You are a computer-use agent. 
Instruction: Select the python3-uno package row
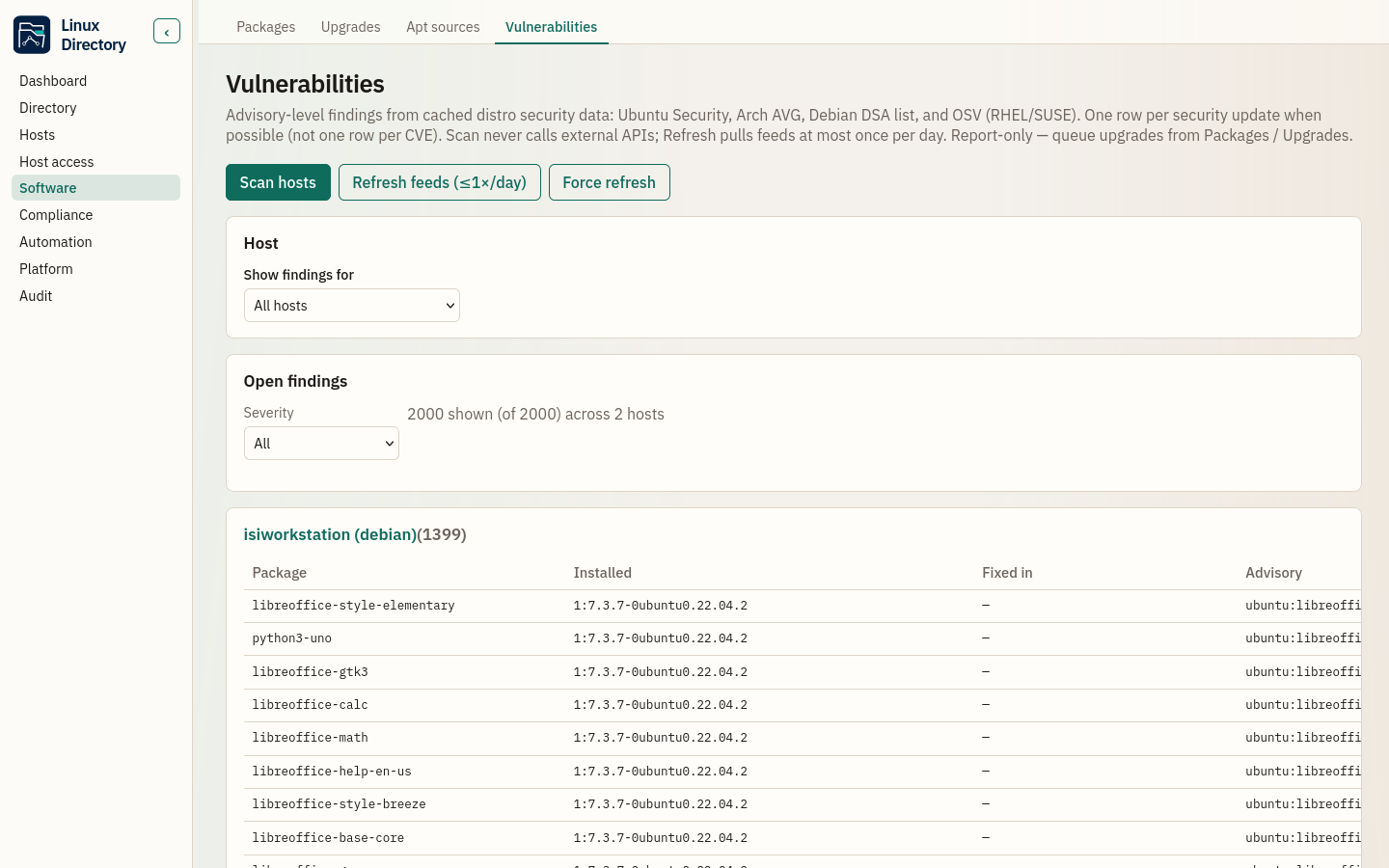point(803,638)
